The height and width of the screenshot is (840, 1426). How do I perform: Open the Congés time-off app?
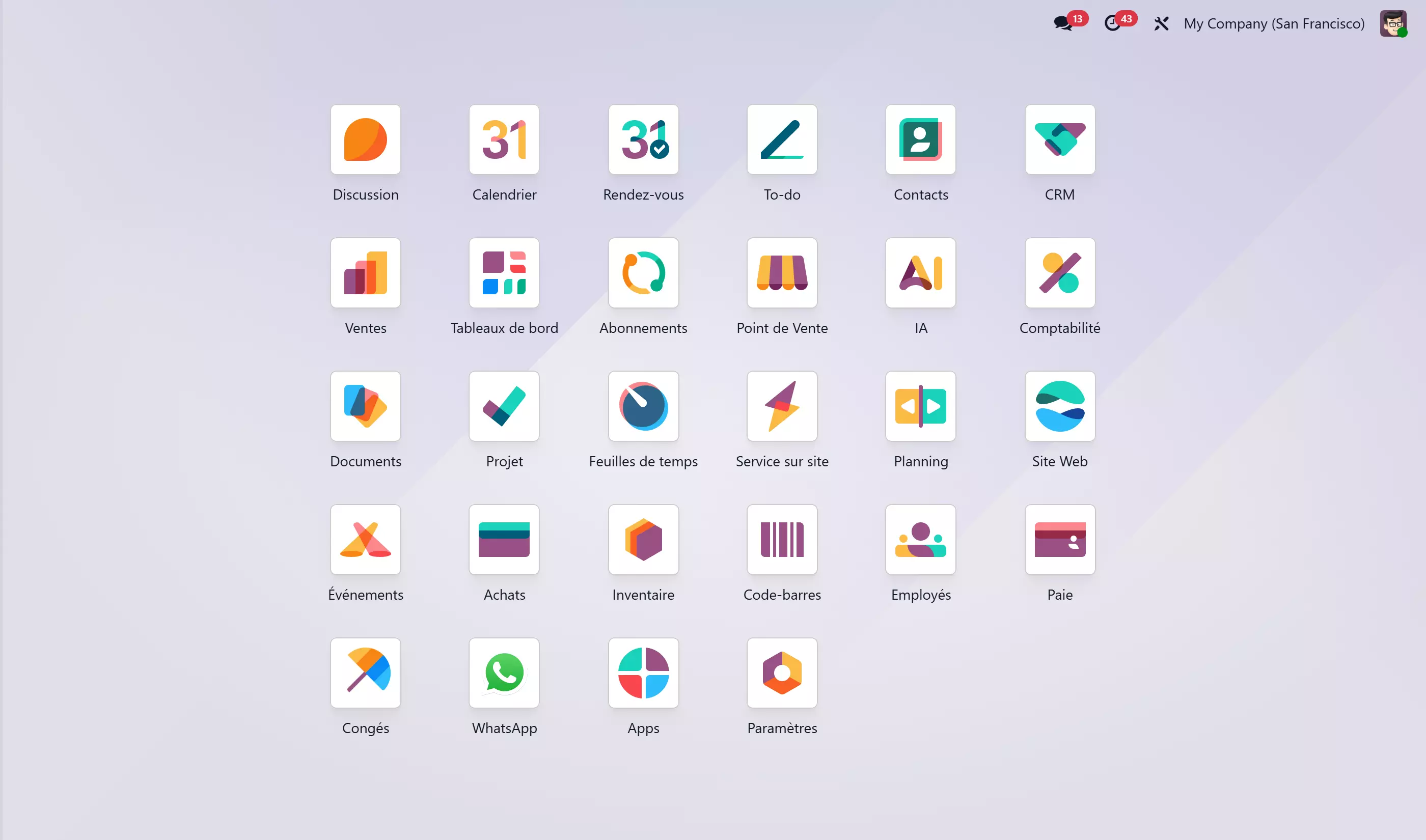pos(365,673)
